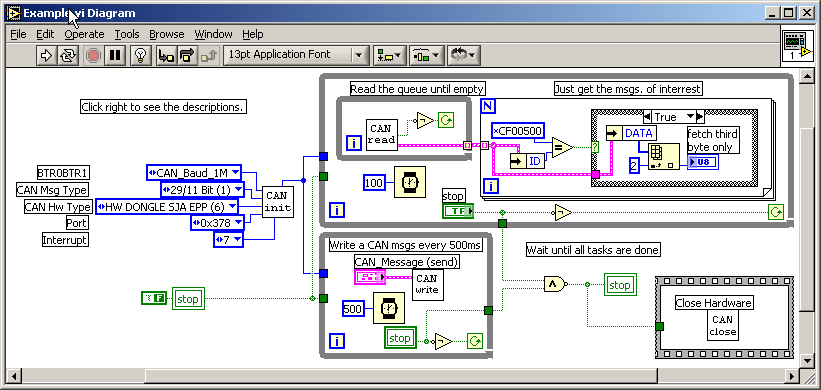Click the CAN close VI block

point(722,325)
